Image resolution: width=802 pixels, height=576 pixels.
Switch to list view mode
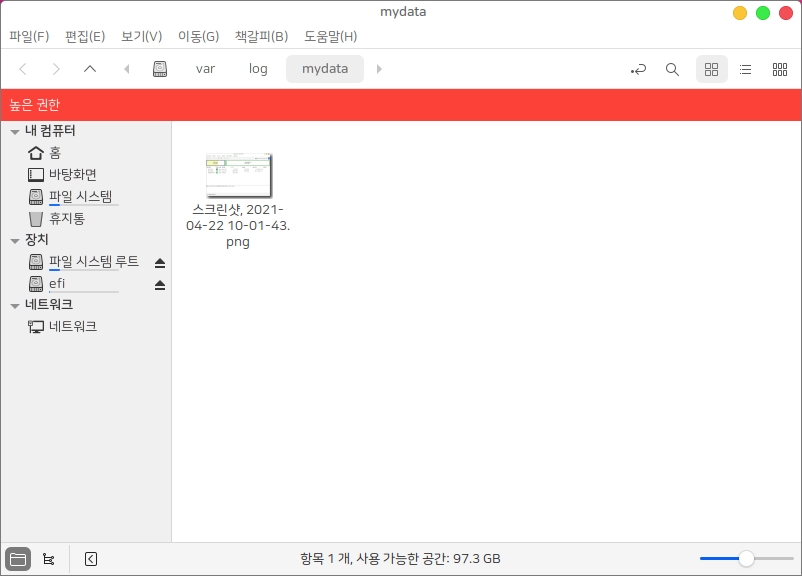pos(745,69)
